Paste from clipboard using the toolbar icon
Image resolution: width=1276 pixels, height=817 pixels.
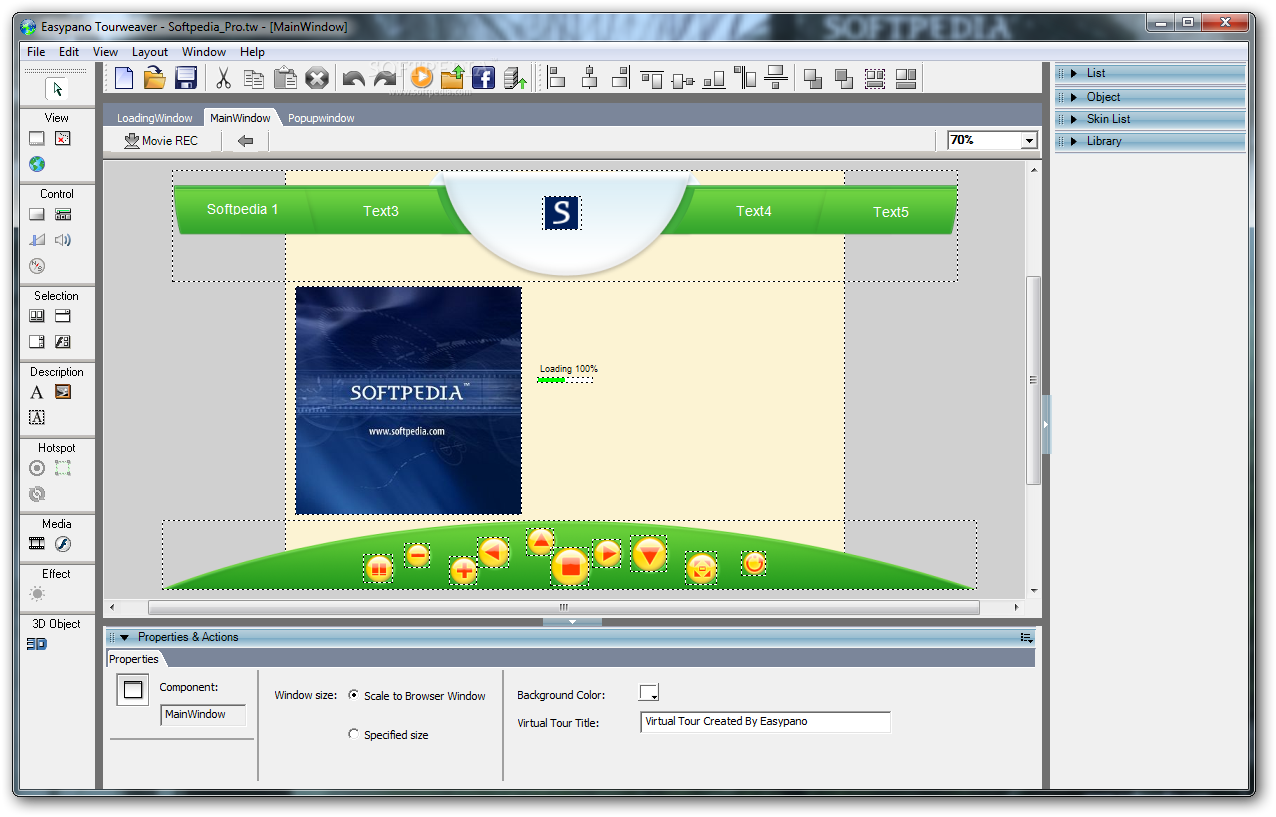(x=285, y=78)
